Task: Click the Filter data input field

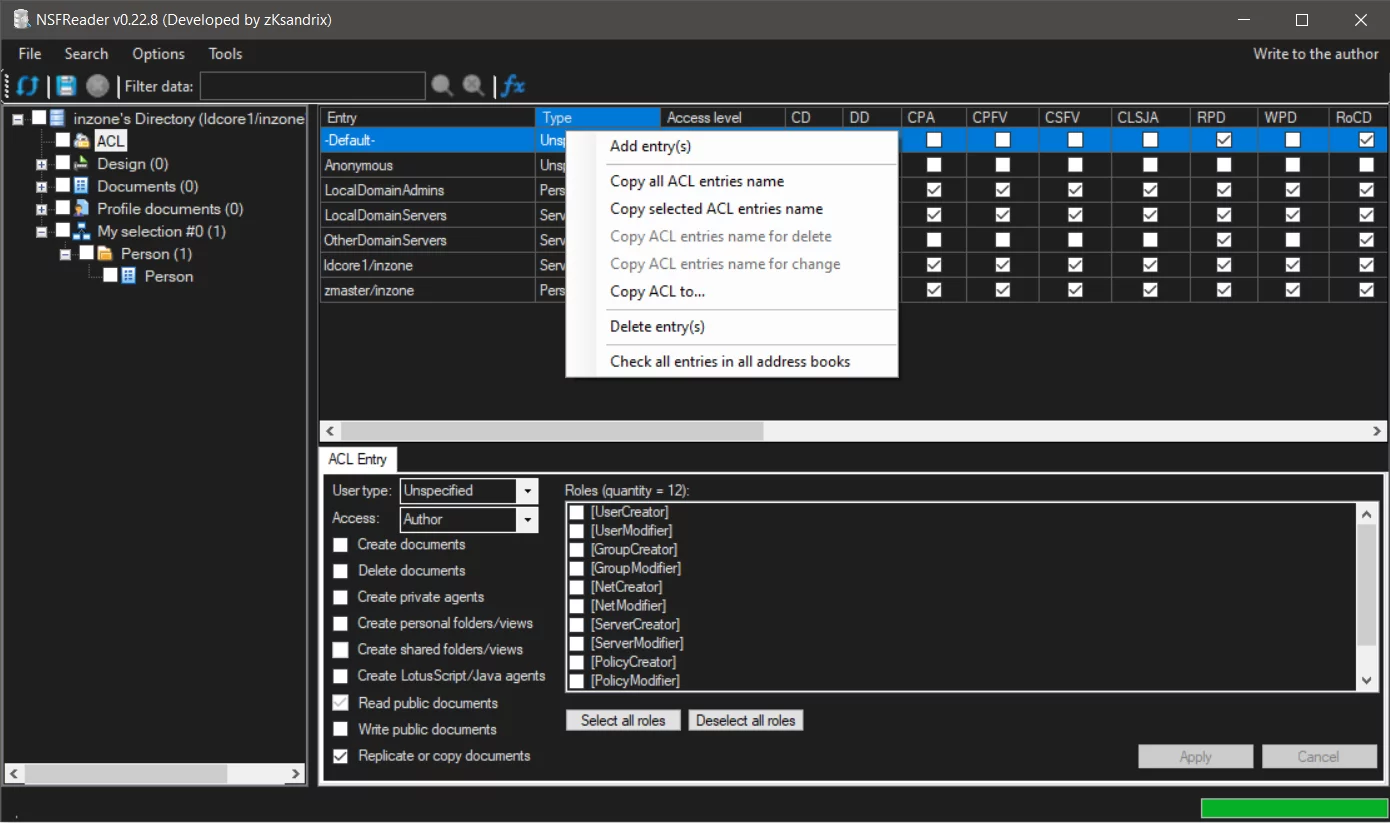Action: coord(312,86)
